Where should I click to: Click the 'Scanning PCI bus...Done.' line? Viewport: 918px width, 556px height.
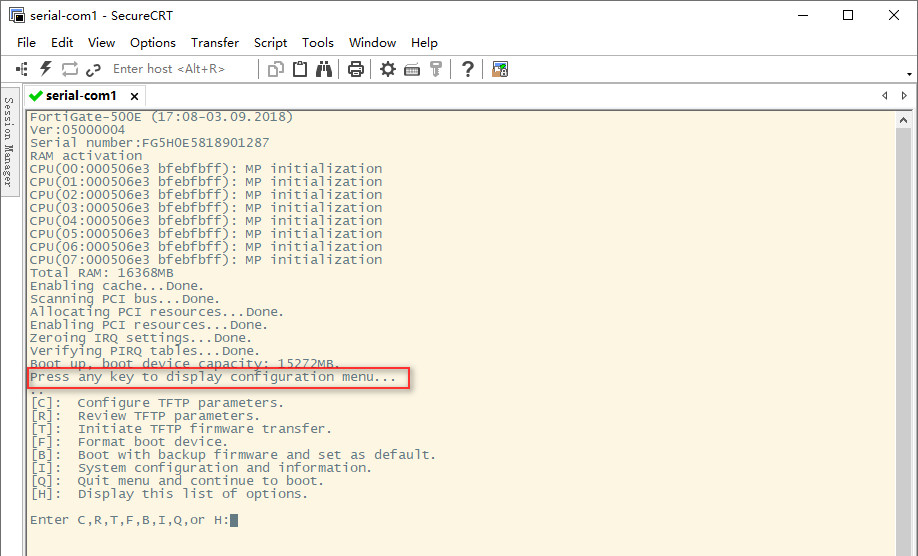(x=125, y=298)
